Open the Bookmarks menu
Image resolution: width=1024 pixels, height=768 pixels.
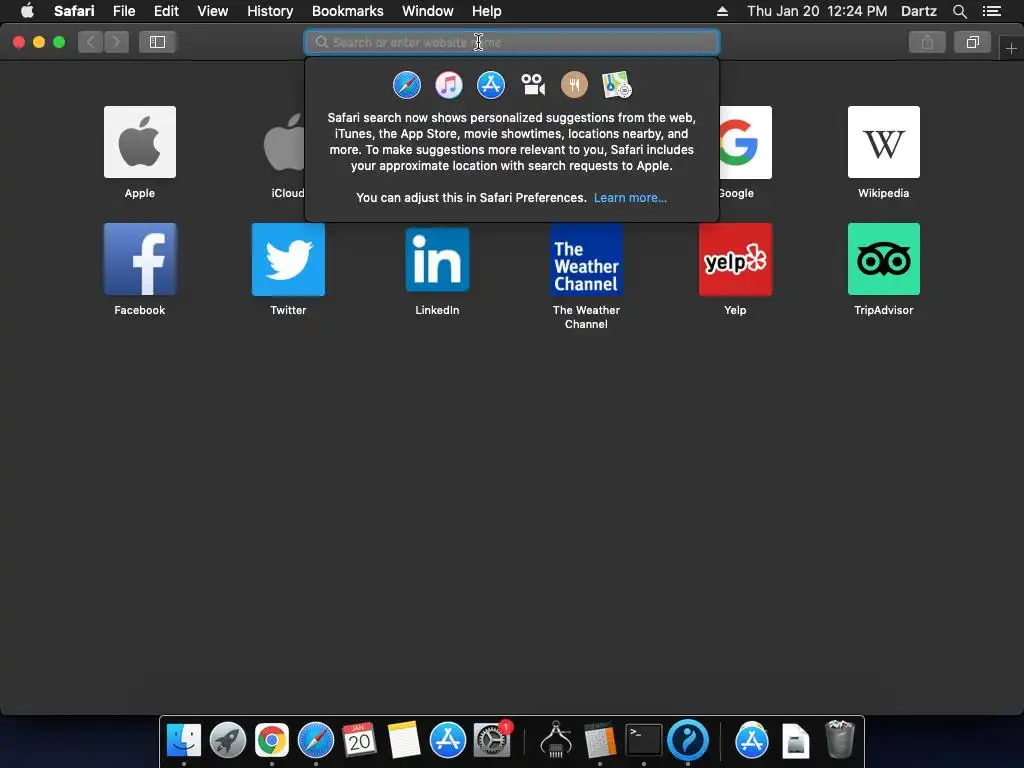coord(347,11)
